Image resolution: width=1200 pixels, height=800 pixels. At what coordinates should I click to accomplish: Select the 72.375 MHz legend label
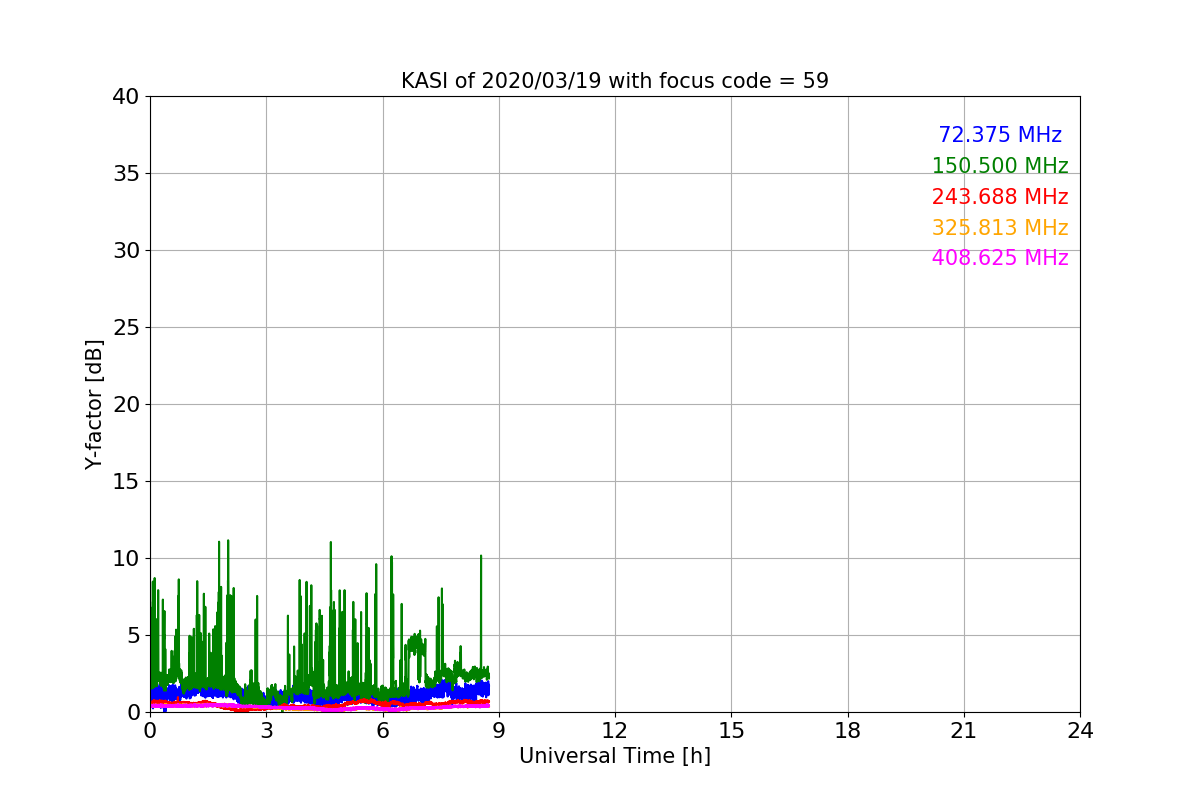coord(1000,135)
